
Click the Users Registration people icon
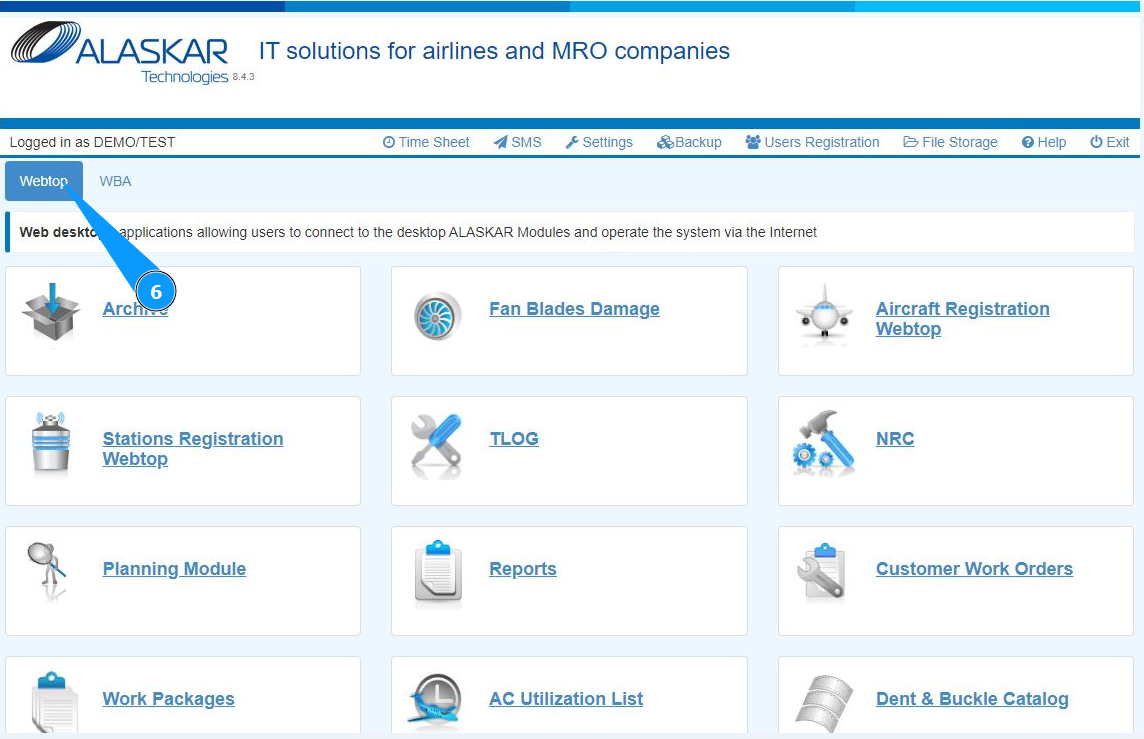pos(753,142)
